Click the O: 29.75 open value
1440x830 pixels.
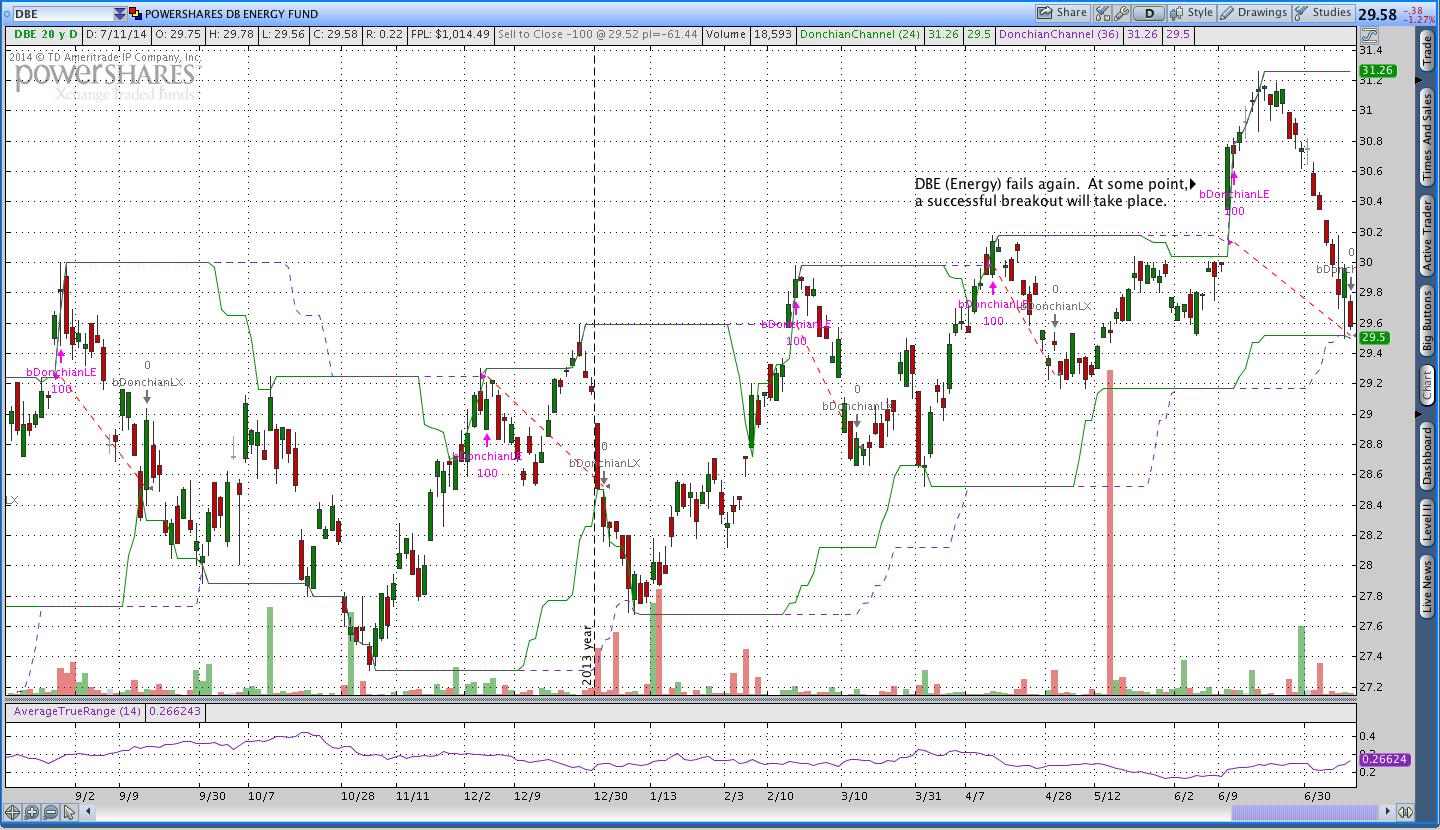pyautogui.click(x=178, y=34)
